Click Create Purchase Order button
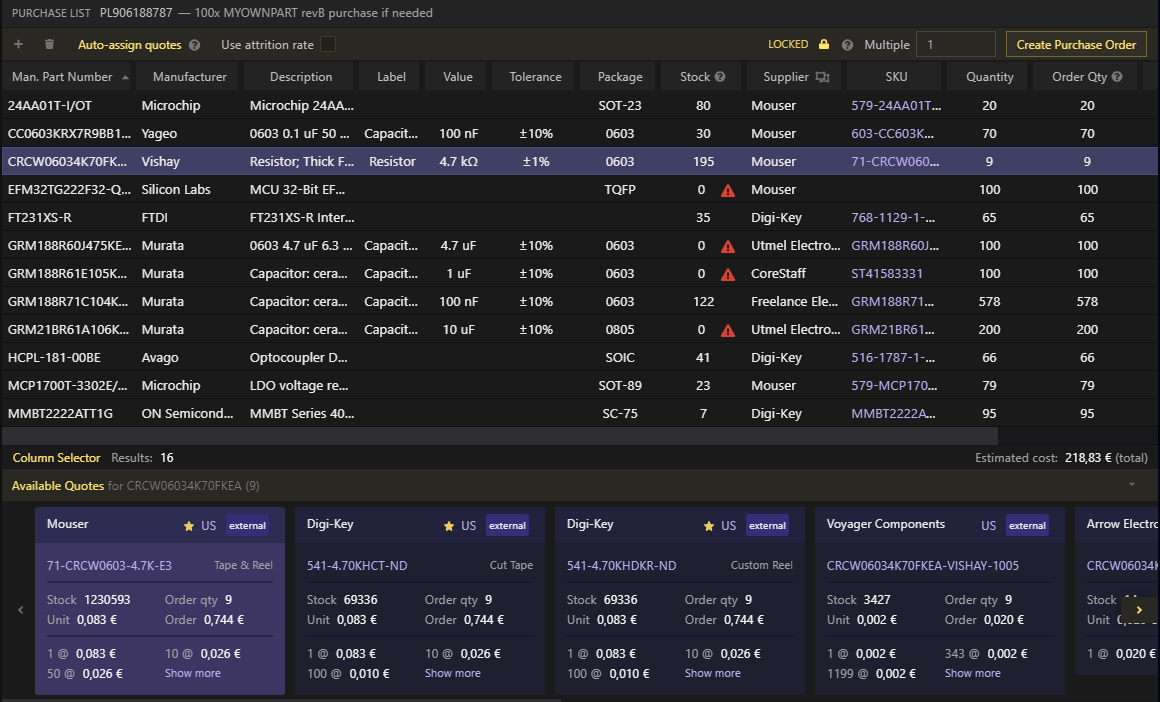Viewport: 1160px width, 702px height. click(1076, 44)
